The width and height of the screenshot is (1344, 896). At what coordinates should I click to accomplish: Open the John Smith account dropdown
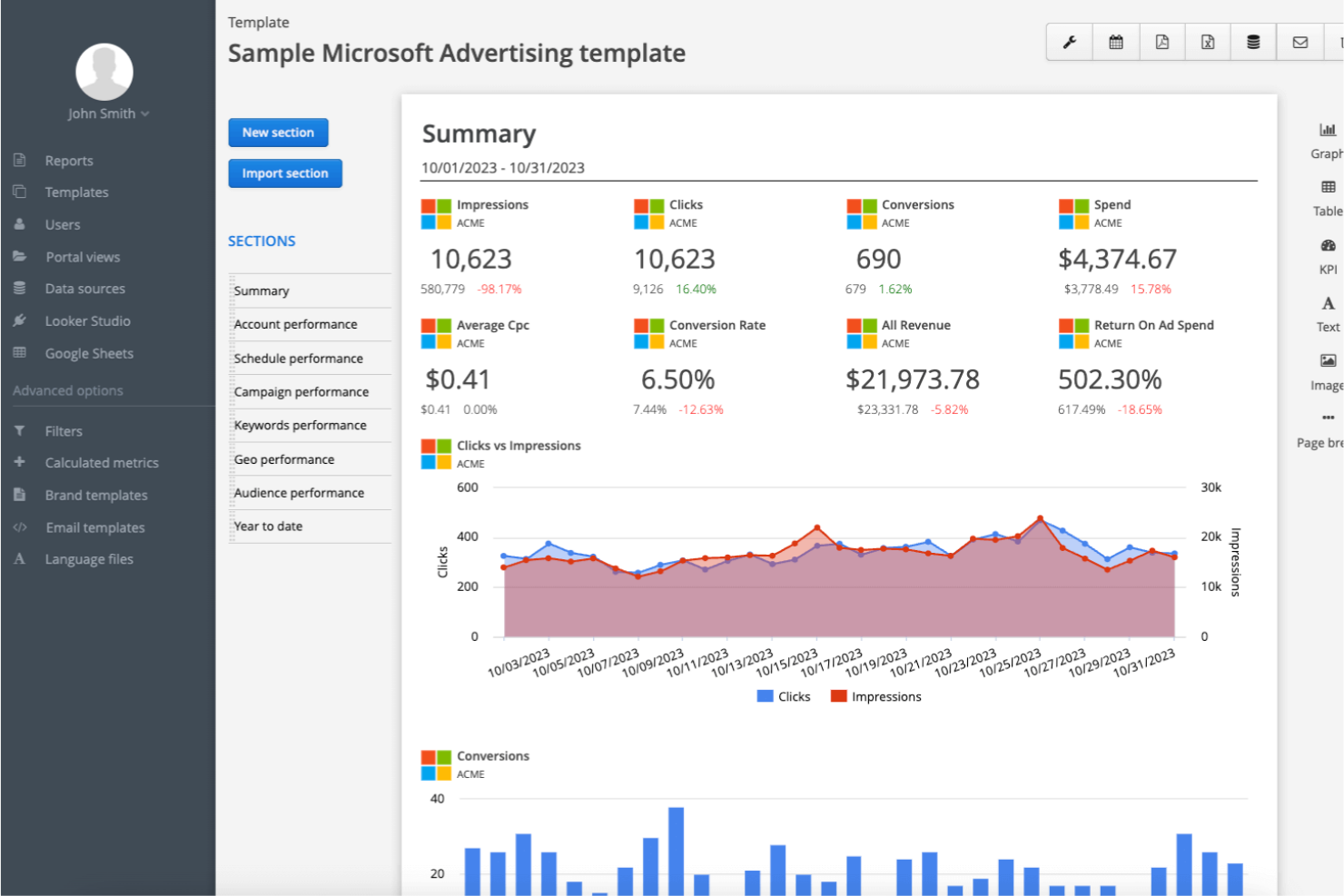click(x=108, y=113)
